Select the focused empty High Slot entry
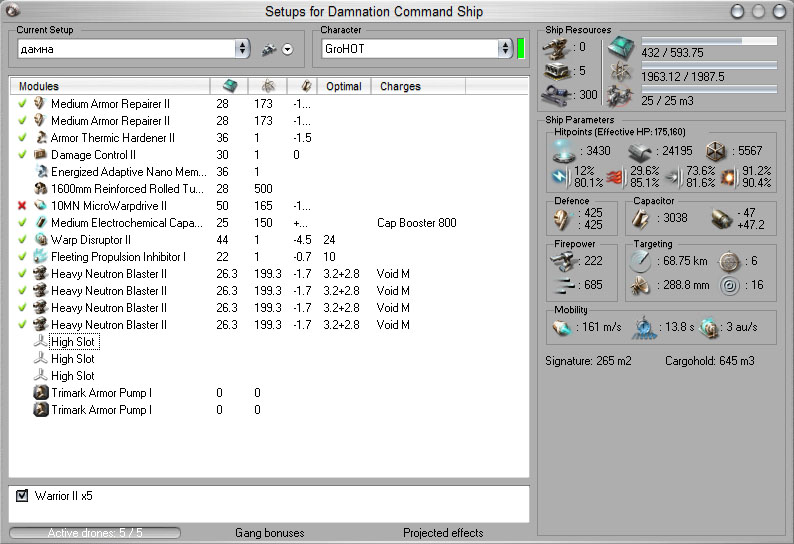 pyautogui.click(x=73, y=342)
